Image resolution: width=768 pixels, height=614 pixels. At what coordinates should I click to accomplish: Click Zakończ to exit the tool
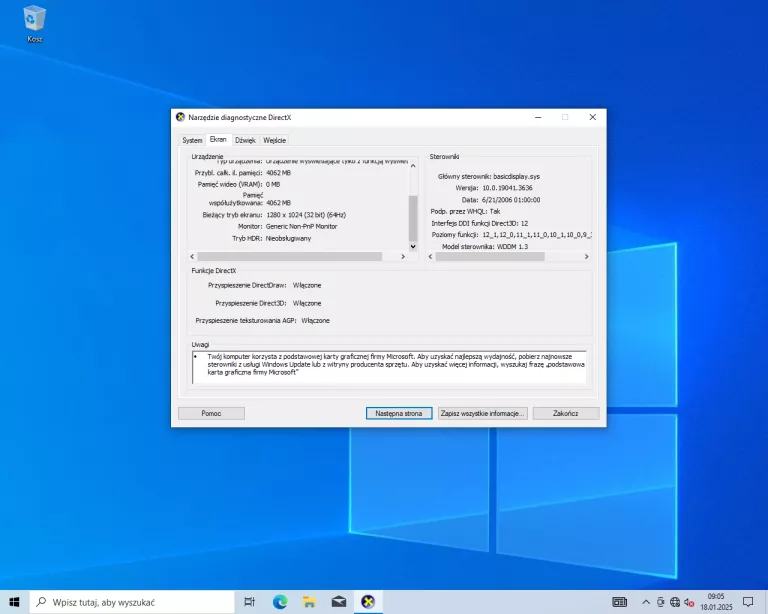coord(565,413)
